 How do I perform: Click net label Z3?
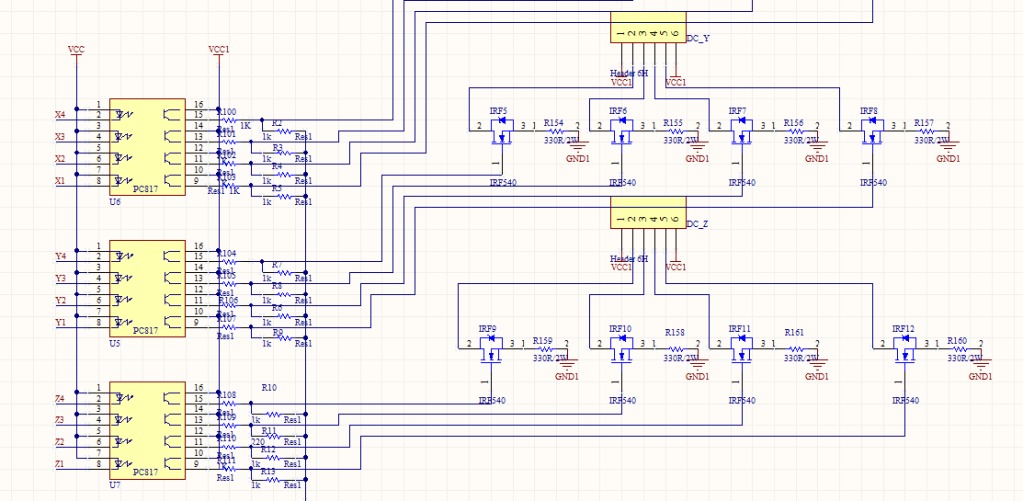[60, 420]
